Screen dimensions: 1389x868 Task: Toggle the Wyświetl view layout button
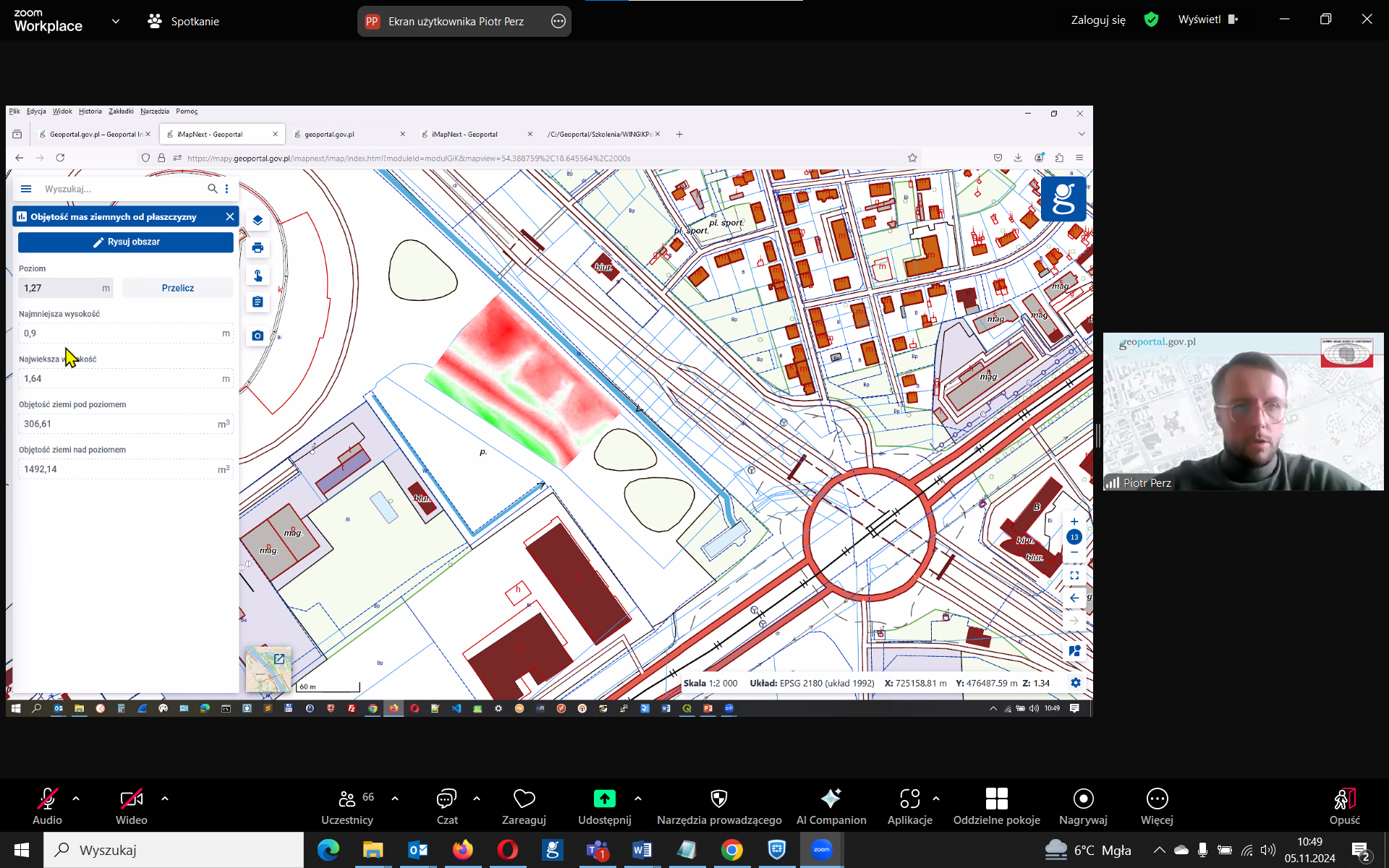pyautogui.click(x=1207, y=20)
